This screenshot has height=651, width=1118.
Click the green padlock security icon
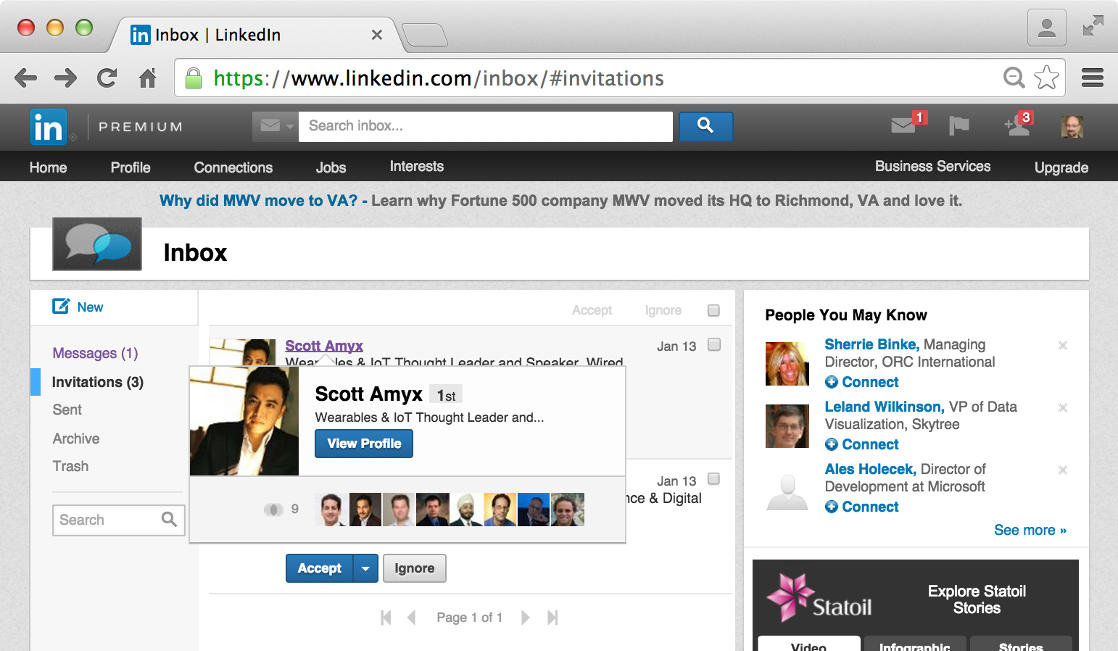194,78
